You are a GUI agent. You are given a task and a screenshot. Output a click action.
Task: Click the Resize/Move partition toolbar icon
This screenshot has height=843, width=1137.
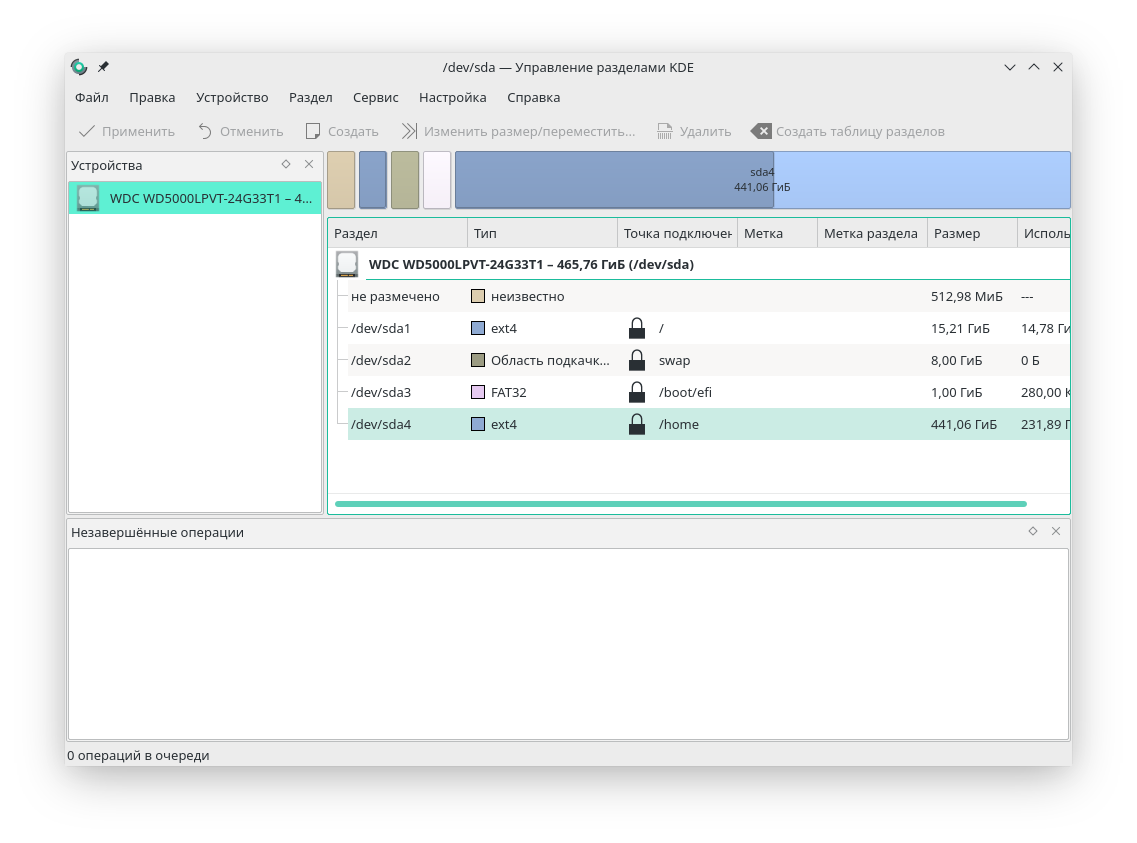pyautogui.click(x=409, y=131)
